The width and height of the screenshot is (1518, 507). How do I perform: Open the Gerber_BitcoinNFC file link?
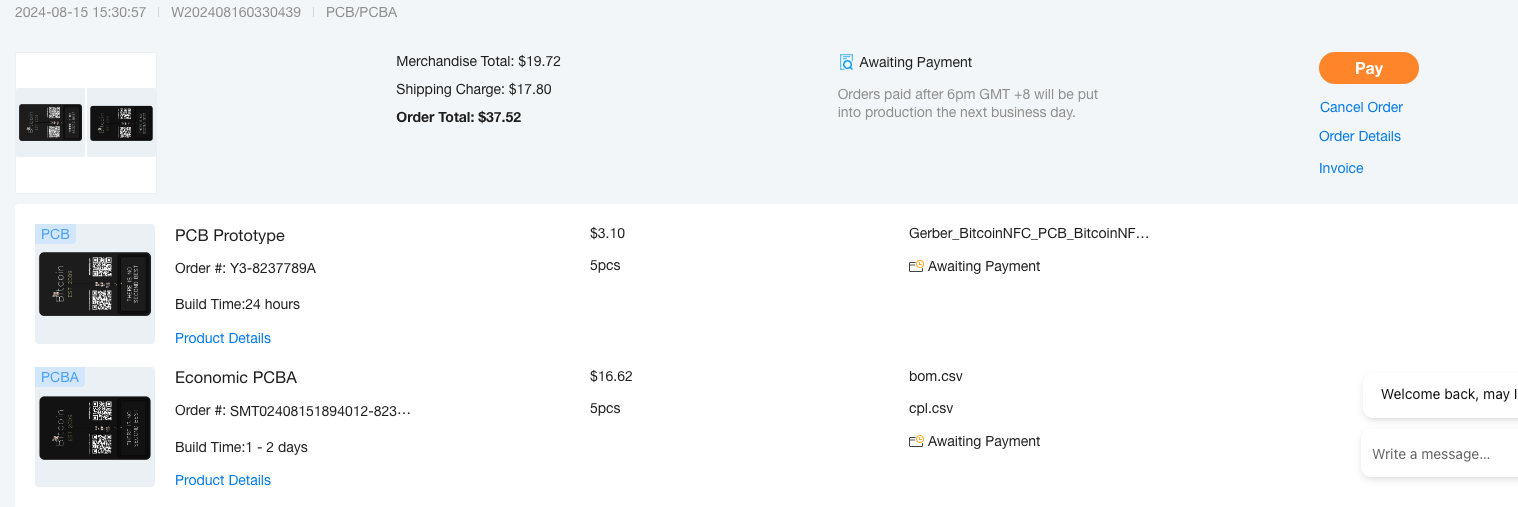click(1029, 233)
